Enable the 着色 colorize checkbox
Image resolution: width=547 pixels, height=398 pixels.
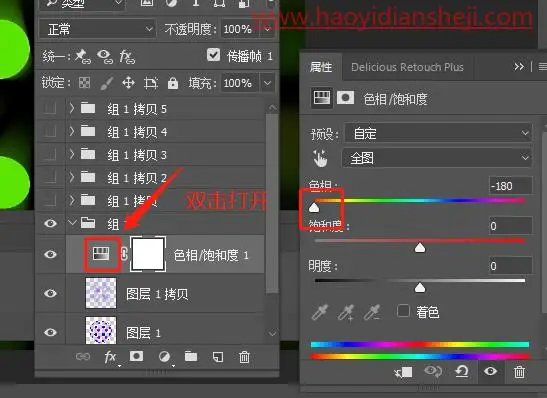coord(403,310)
